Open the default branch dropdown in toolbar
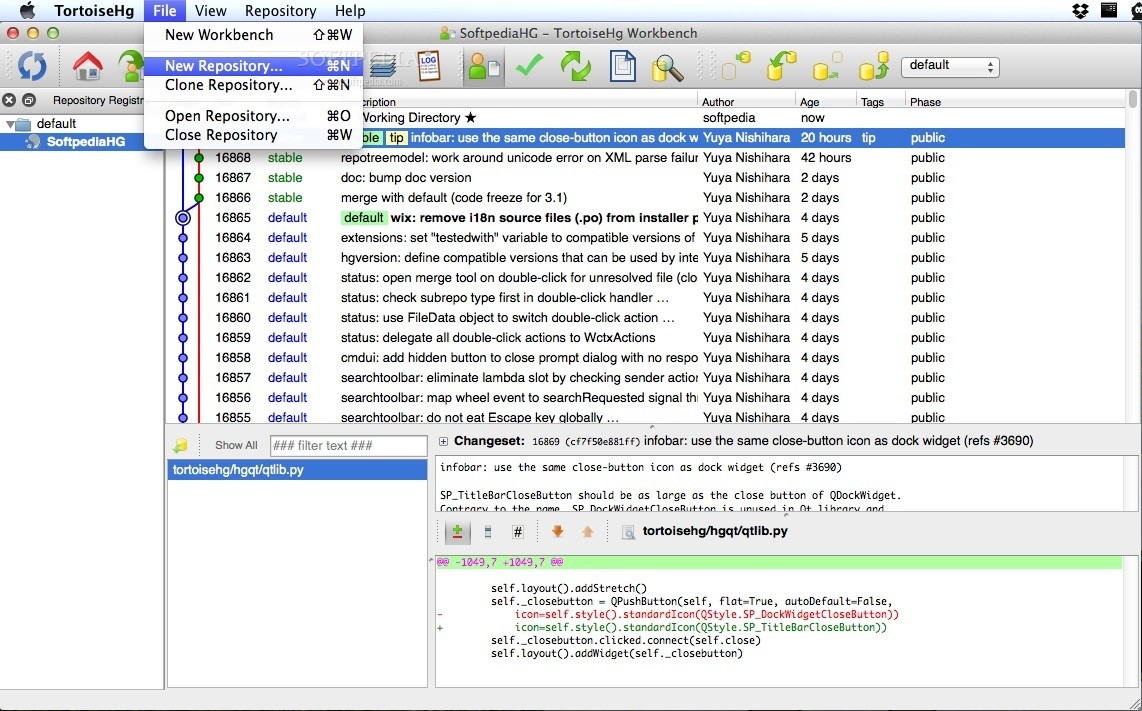1142x711 pixels. coord(950,66)
